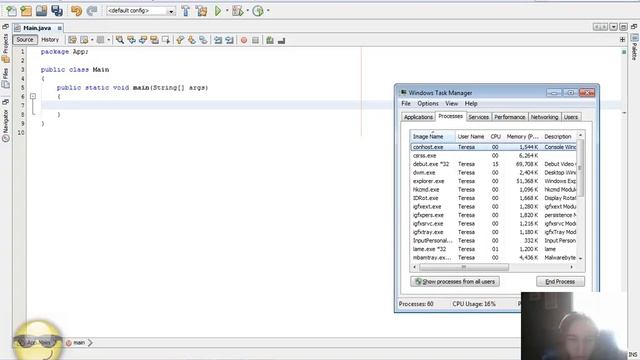Image resolution: width=640 pixels, height=360 pixels.
Task: Click the vertical scrollbar thumb in process list
Action: coord(580,168)
